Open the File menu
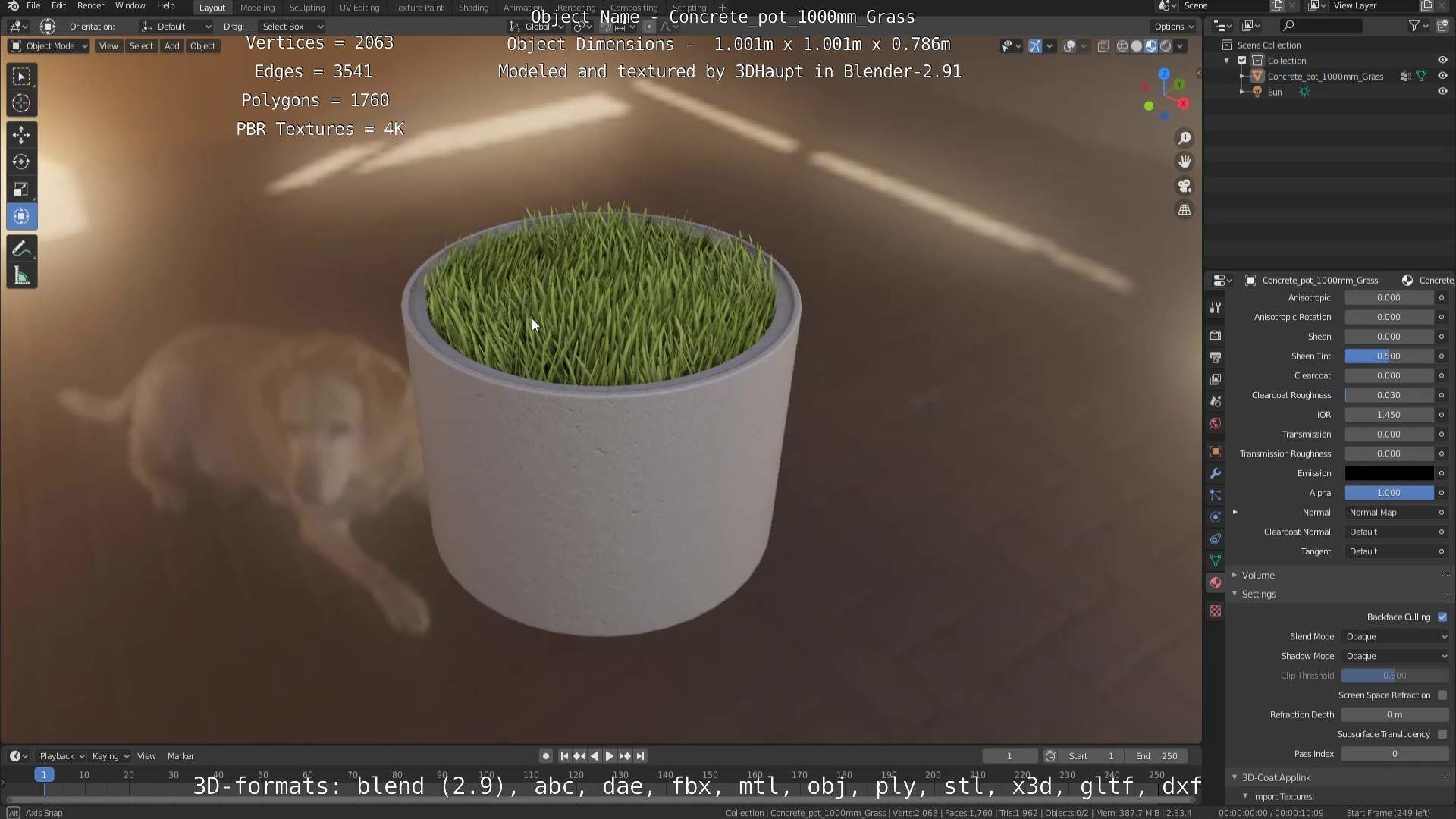The image size is (1456, 819). (x=33, y=6)
